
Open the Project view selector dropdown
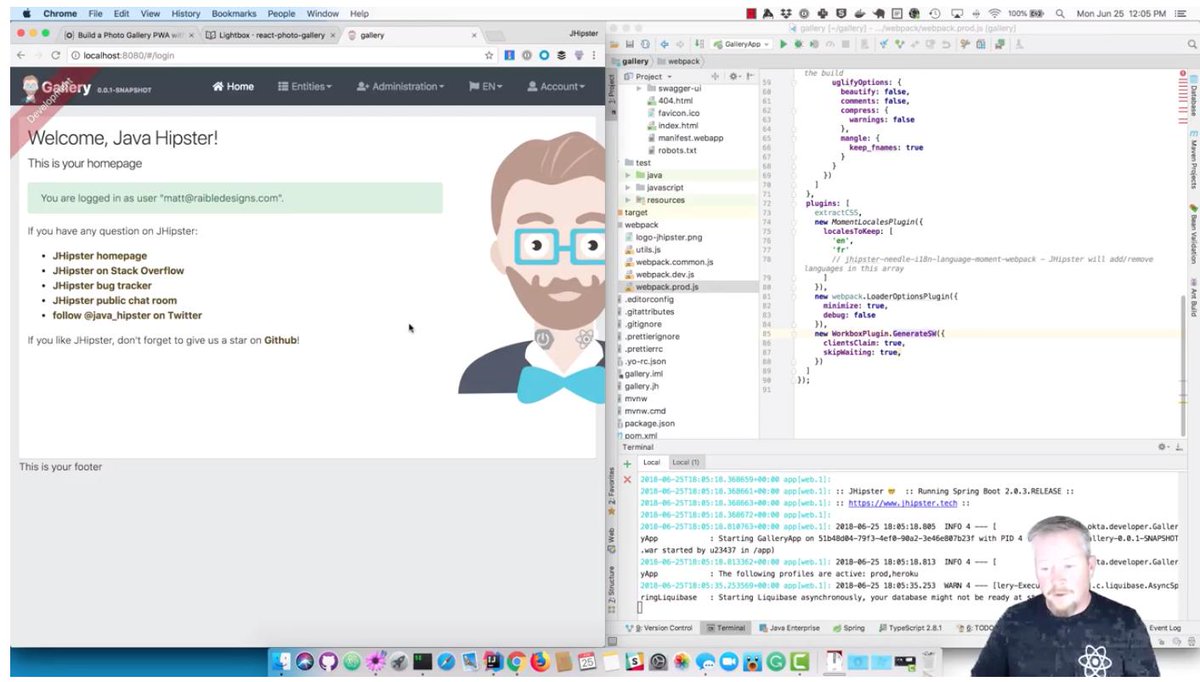[x=649, y=76]
